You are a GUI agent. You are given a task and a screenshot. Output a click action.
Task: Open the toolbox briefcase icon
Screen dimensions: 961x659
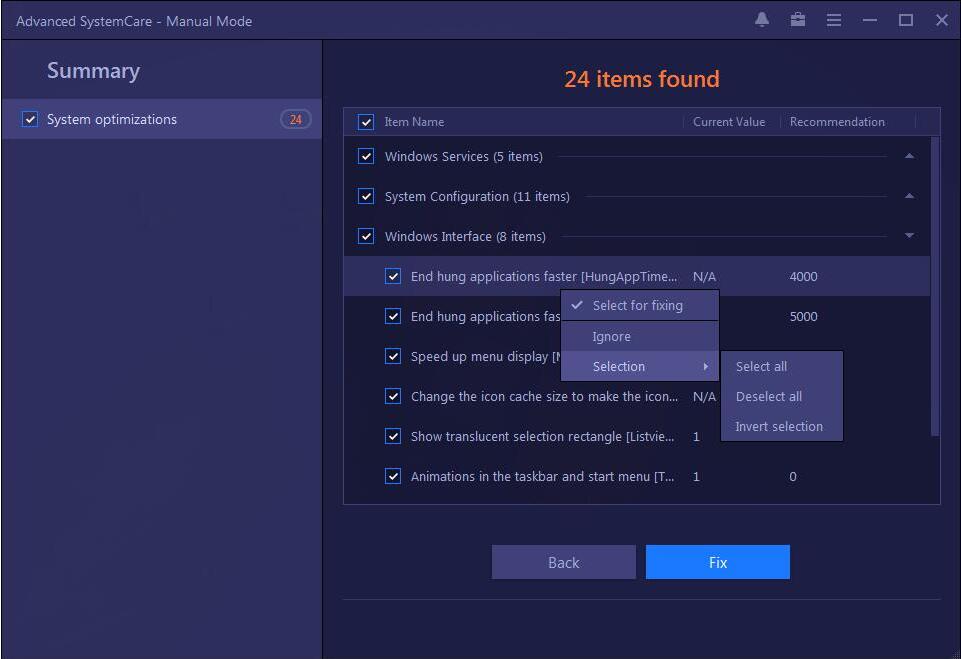[797, 20]
